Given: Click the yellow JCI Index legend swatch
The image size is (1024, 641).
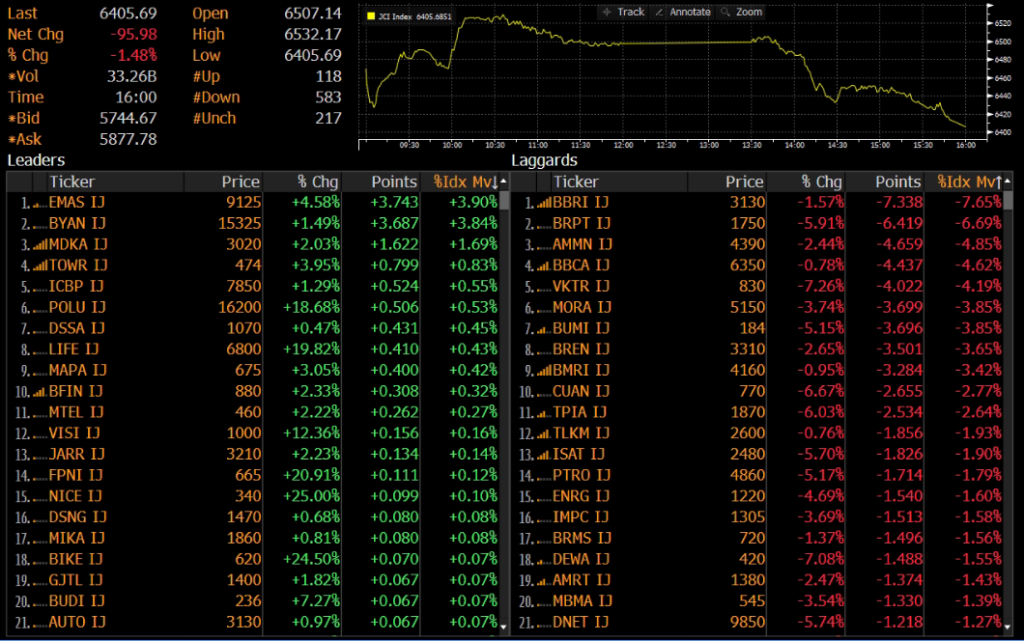Looking at the screenshot, I should (371, 16).
